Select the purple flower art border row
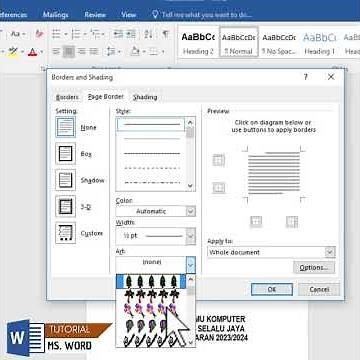Screen dimensions: 360x360 point(151,309)
